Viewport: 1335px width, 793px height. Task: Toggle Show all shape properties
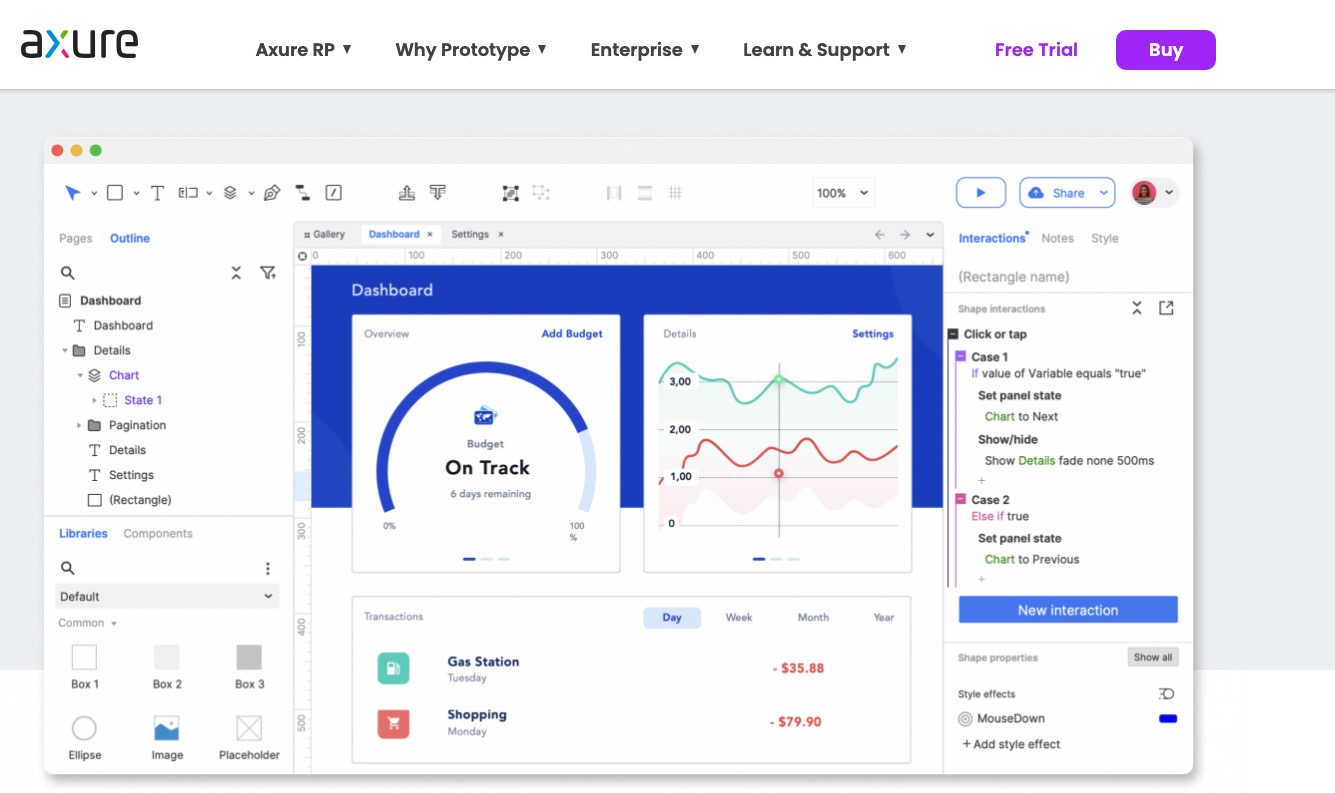pos(1152,657)
